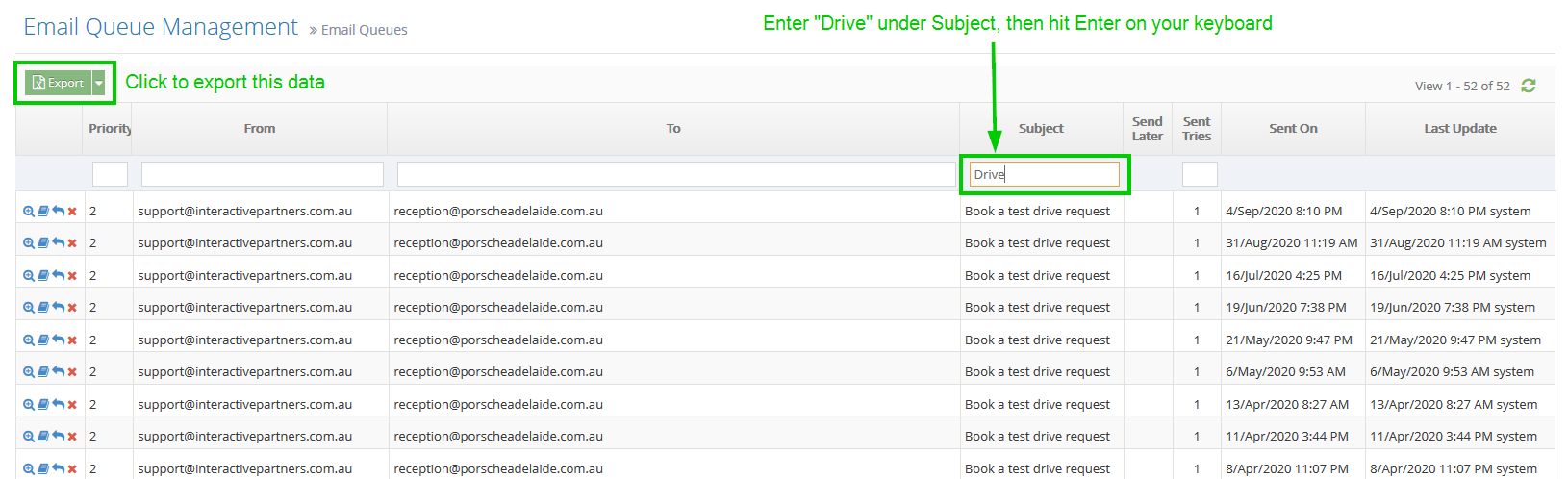Image resolution: width=1568 pixels, height=479 pixels.
Task: Open the Email Queues breadcrumb link
Action: 364,30
